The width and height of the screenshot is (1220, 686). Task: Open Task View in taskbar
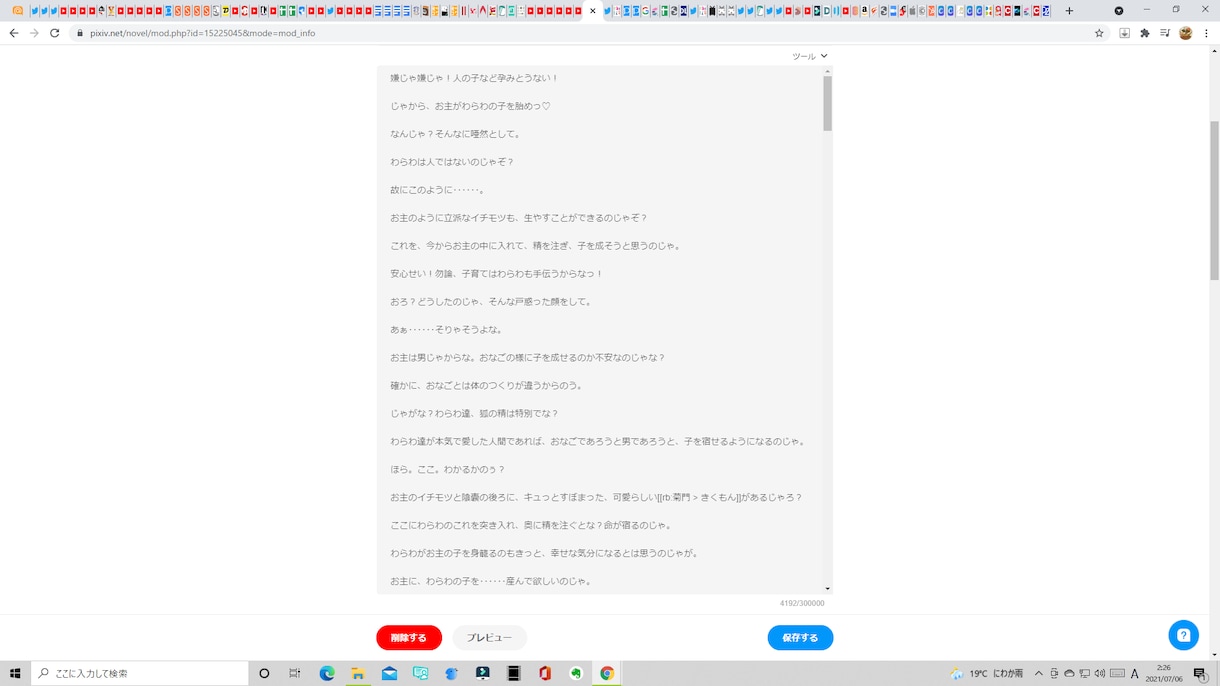coord(295,673)
